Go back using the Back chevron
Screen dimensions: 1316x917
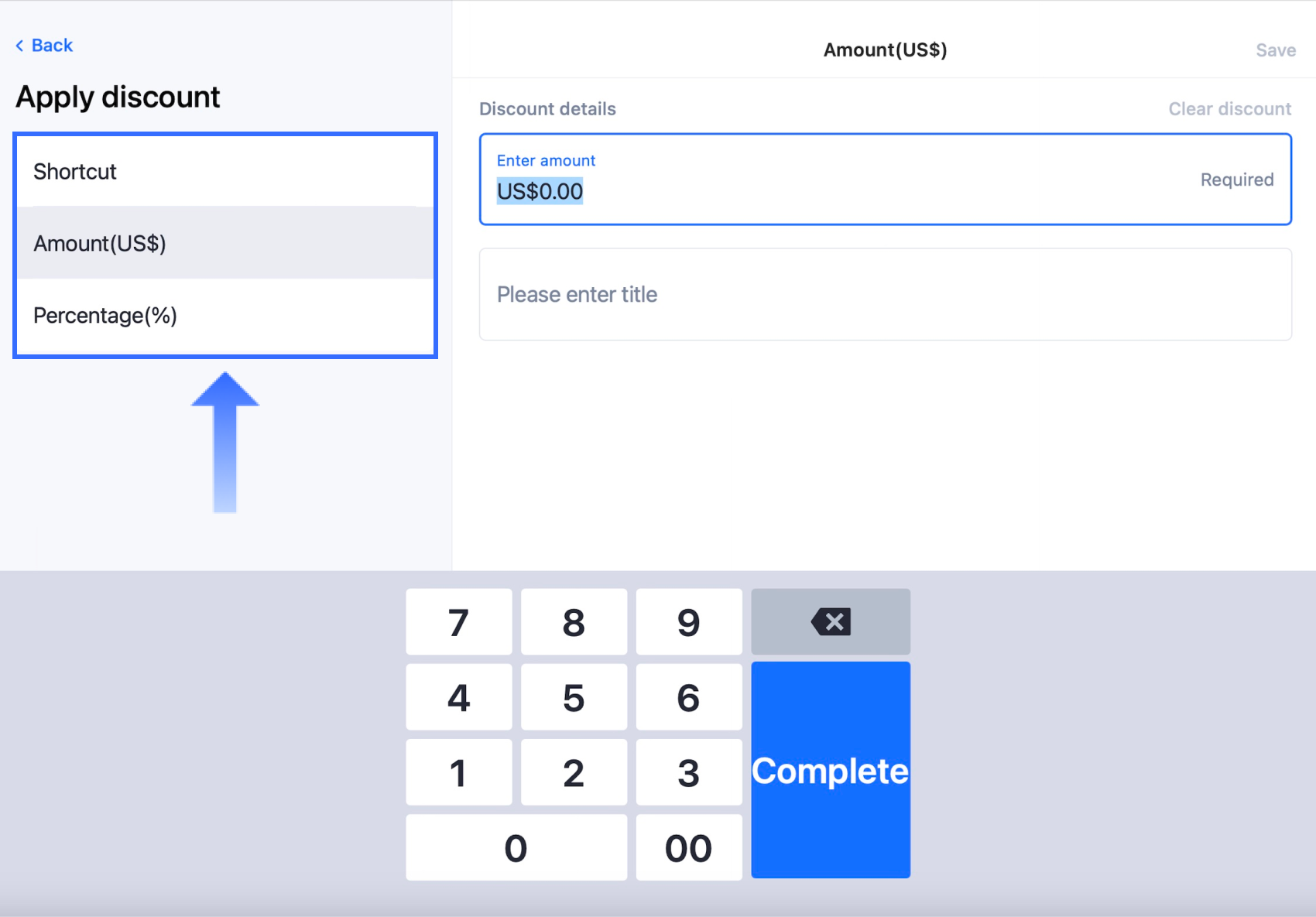(44, 46)
